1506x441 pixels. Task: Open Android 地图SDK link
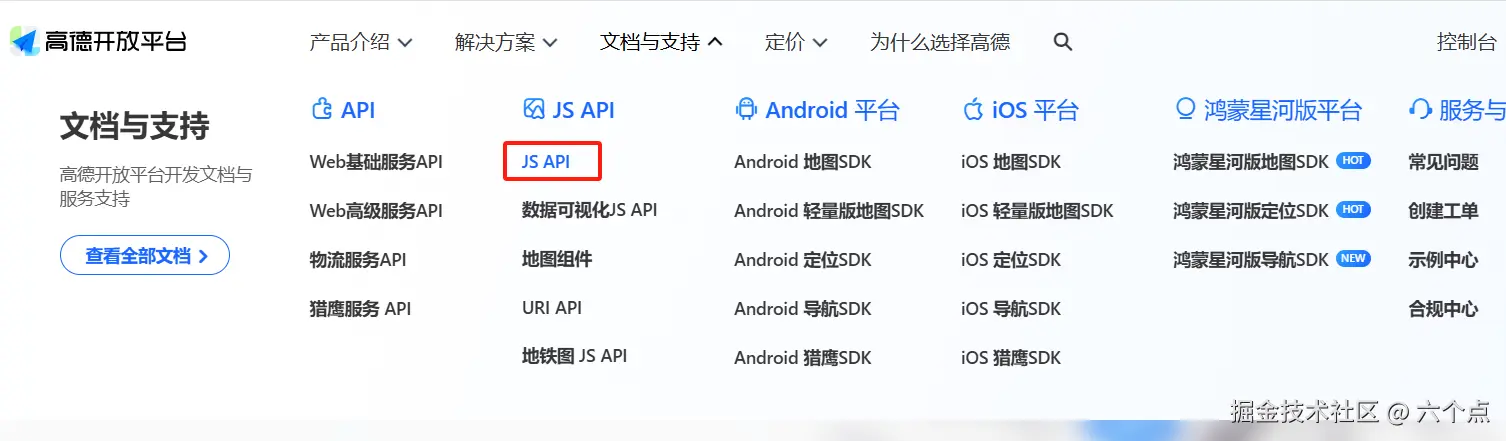coord(803,162)
